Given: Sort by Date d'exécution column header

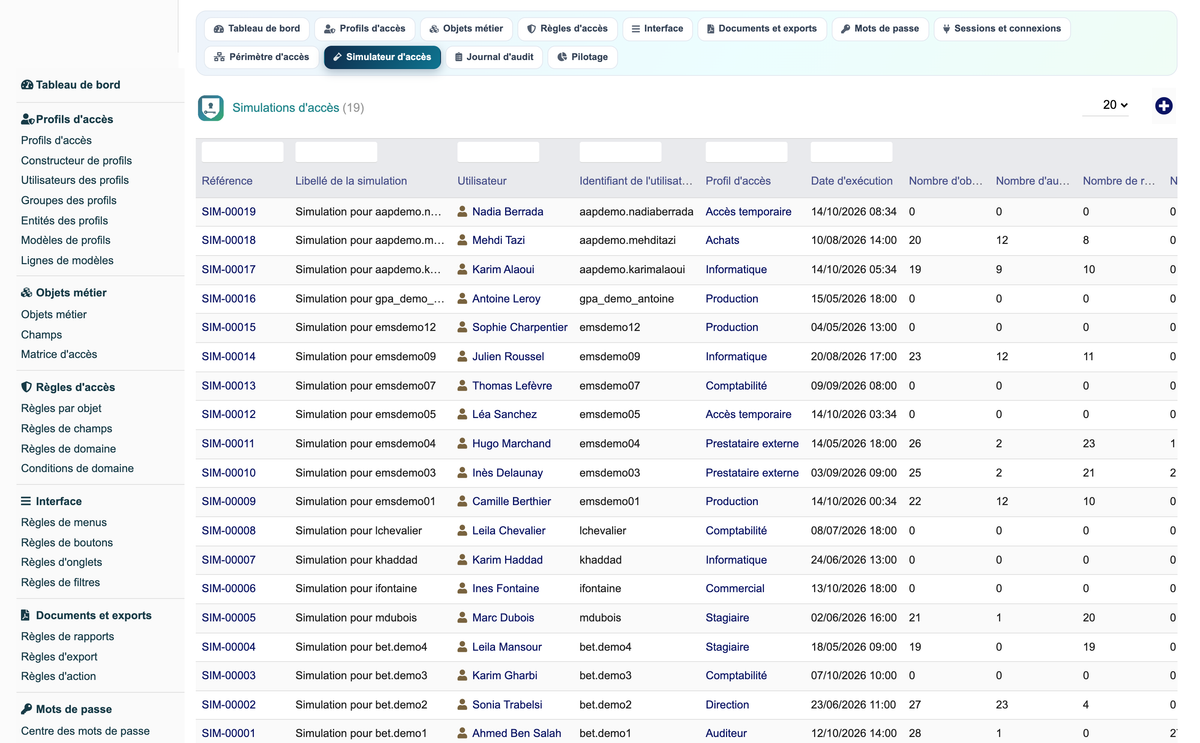Looking at the screenshot, I should pyautogui.click(x=852, y=181).
